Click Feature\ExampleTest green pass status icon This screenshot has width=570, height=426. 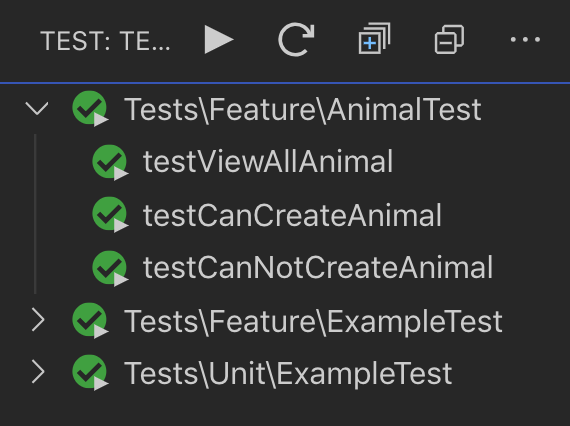coord(90,321)
